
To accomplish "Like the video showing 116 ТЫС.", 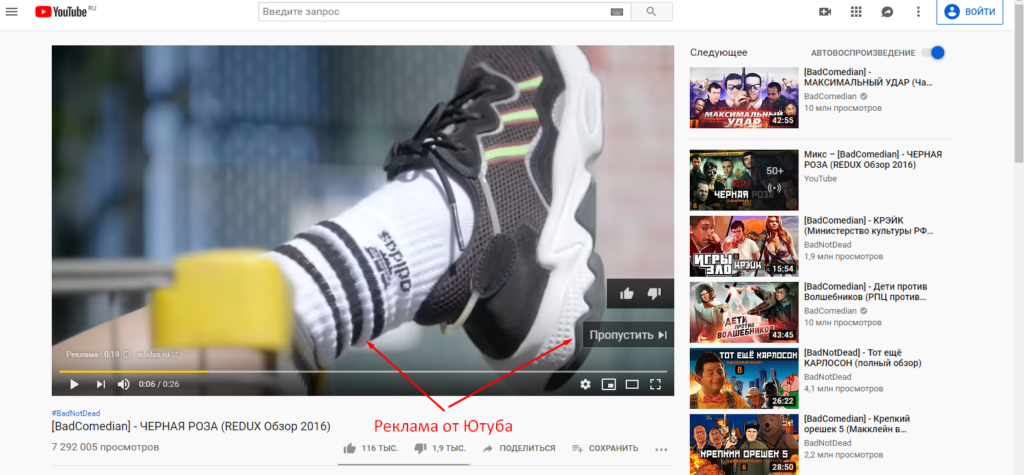I will (x=368, y=448).
